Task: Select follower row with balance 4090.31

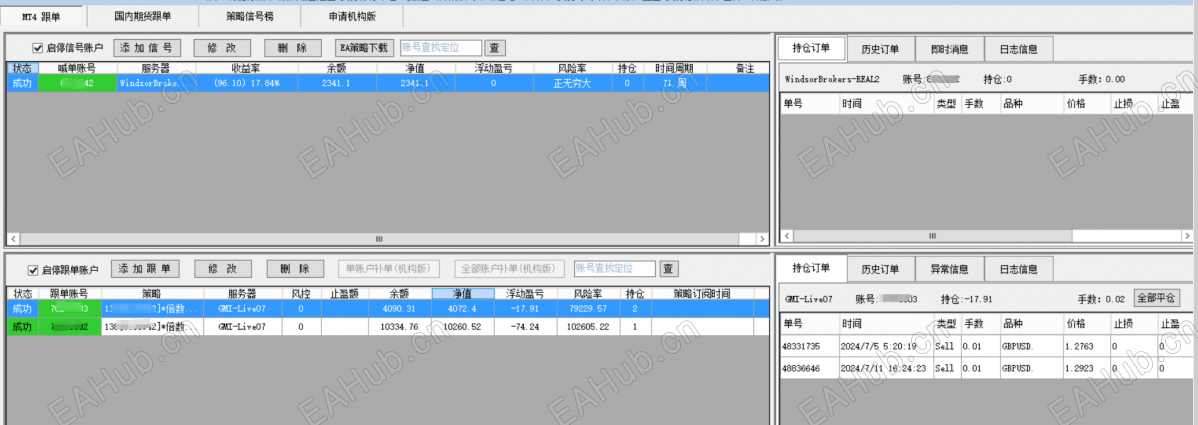Action: 387,308
